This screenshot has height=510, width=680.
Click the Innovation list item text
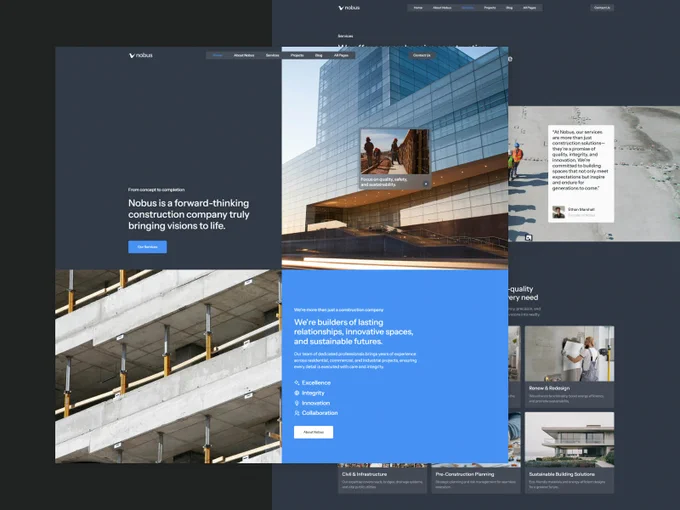pos(316,403)
